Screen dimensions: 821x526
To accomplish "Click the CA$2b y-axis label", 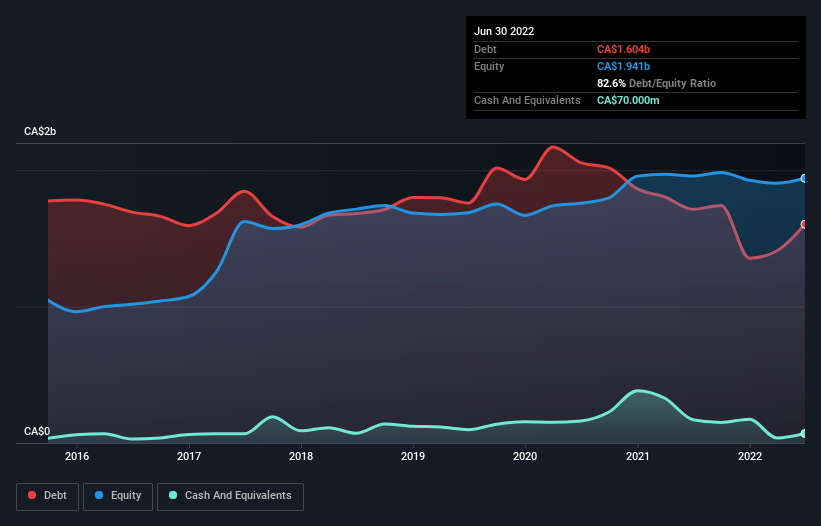I will (40, 131).
